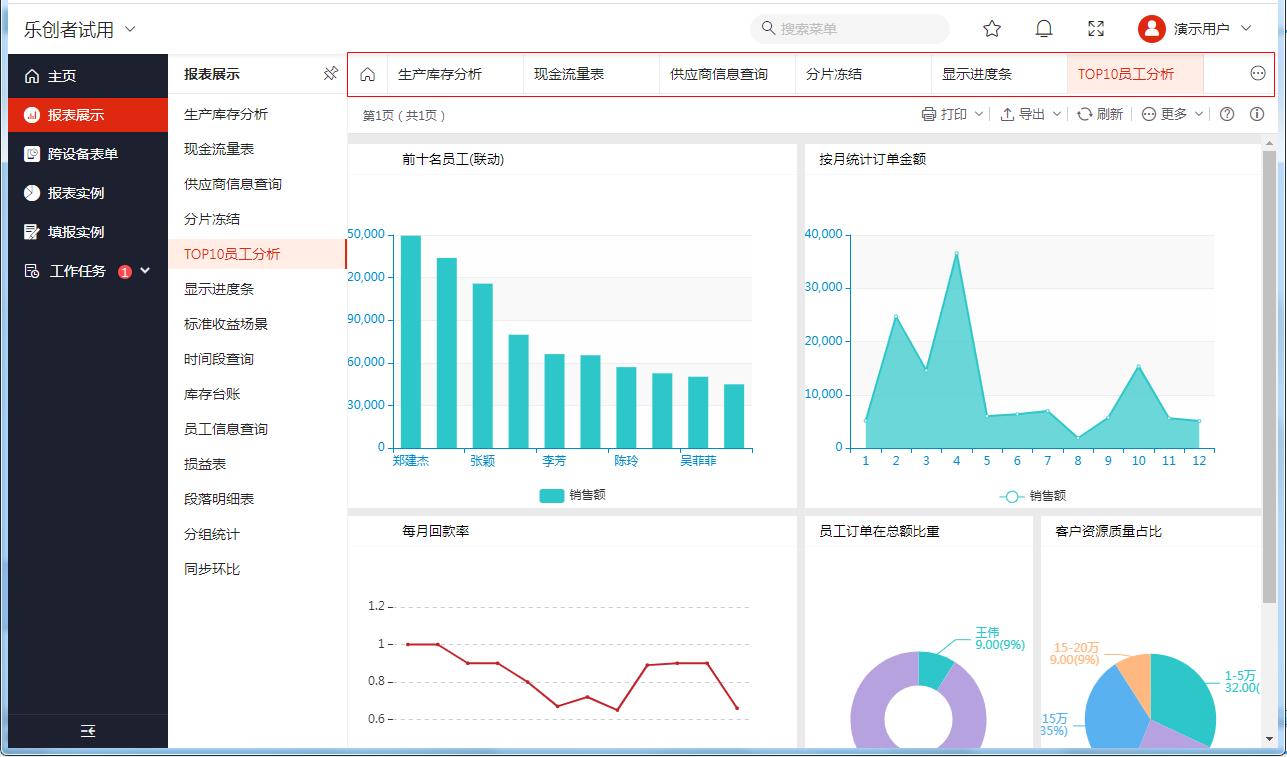Select 跨设备表单 in the sidebar
Image resolution: width=1287 pixels, height=757 pixels.
click(x=83, y=154)
